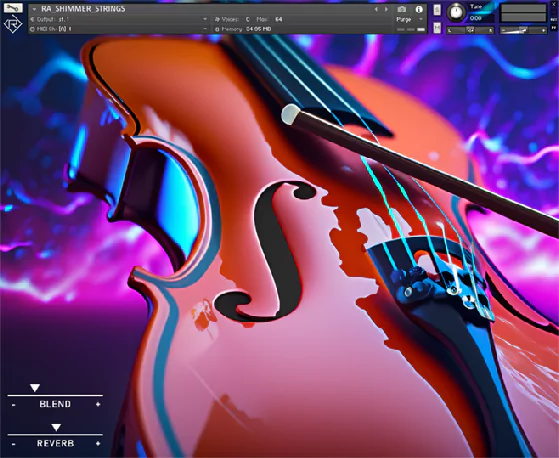The height and width of the screenshot is (458, 559).
Task: Click the plus icon next to BLEND
Action: pos(98,404)
